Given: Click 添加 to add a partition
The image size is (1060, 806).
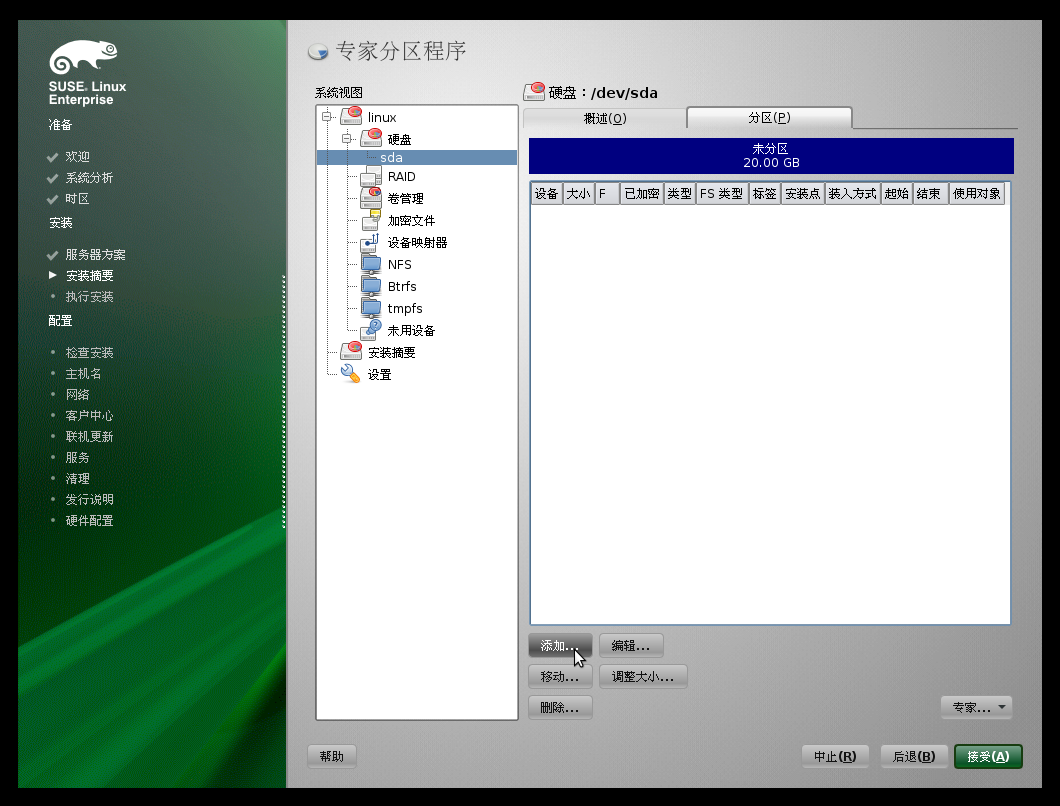Looking at the screenshot, I should [559, 645].
